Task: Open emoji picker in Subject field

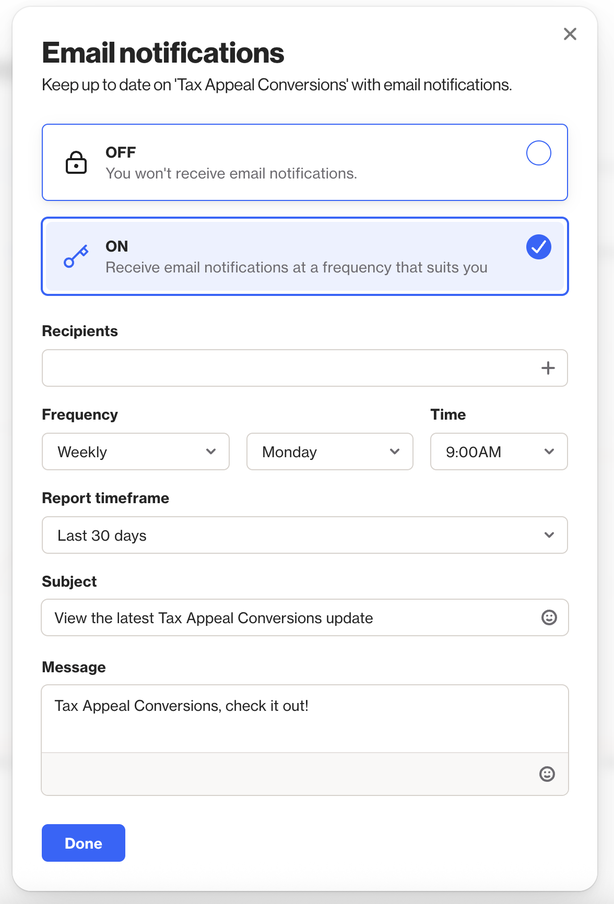Action: coord(548,618)
